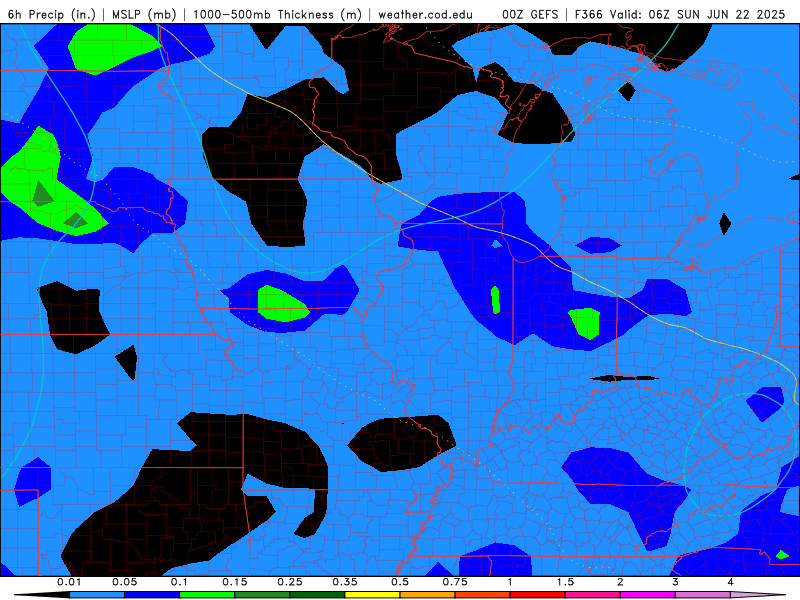
Task: Click the 0.75 legend value
Action: pos(455,582)
